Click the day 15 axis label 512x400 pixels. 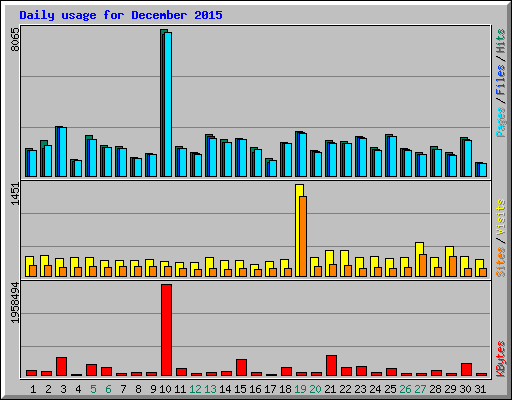(x=241, y=389)
